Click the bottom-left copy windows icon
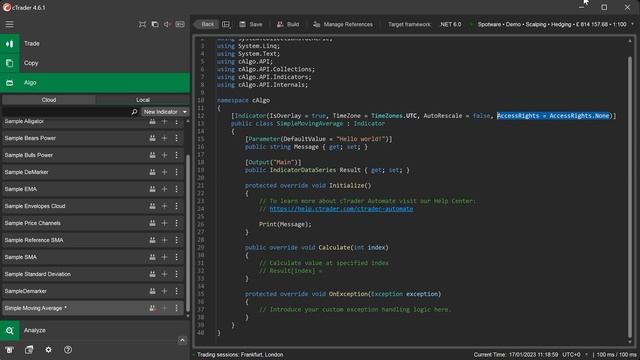Viewport: 640px width, 360px height. pos(29,350)
